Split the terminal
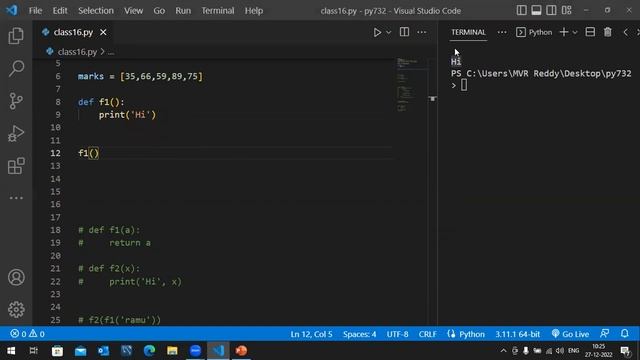The height and width of the screenshot is (360, 640). tap(590, 32)
